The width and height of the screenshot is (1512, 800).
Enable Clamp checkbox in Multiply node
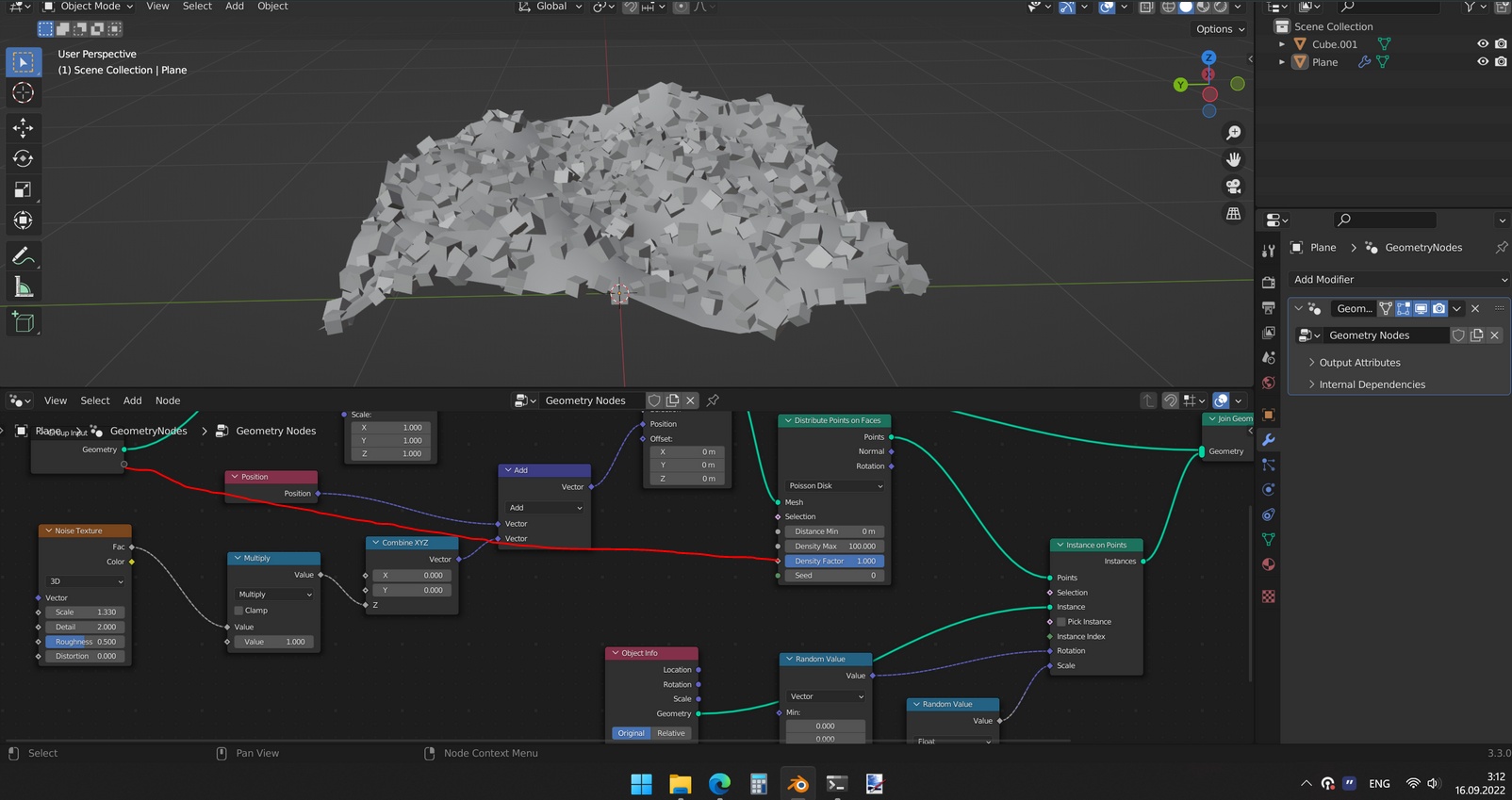click(x=239, y=611)
